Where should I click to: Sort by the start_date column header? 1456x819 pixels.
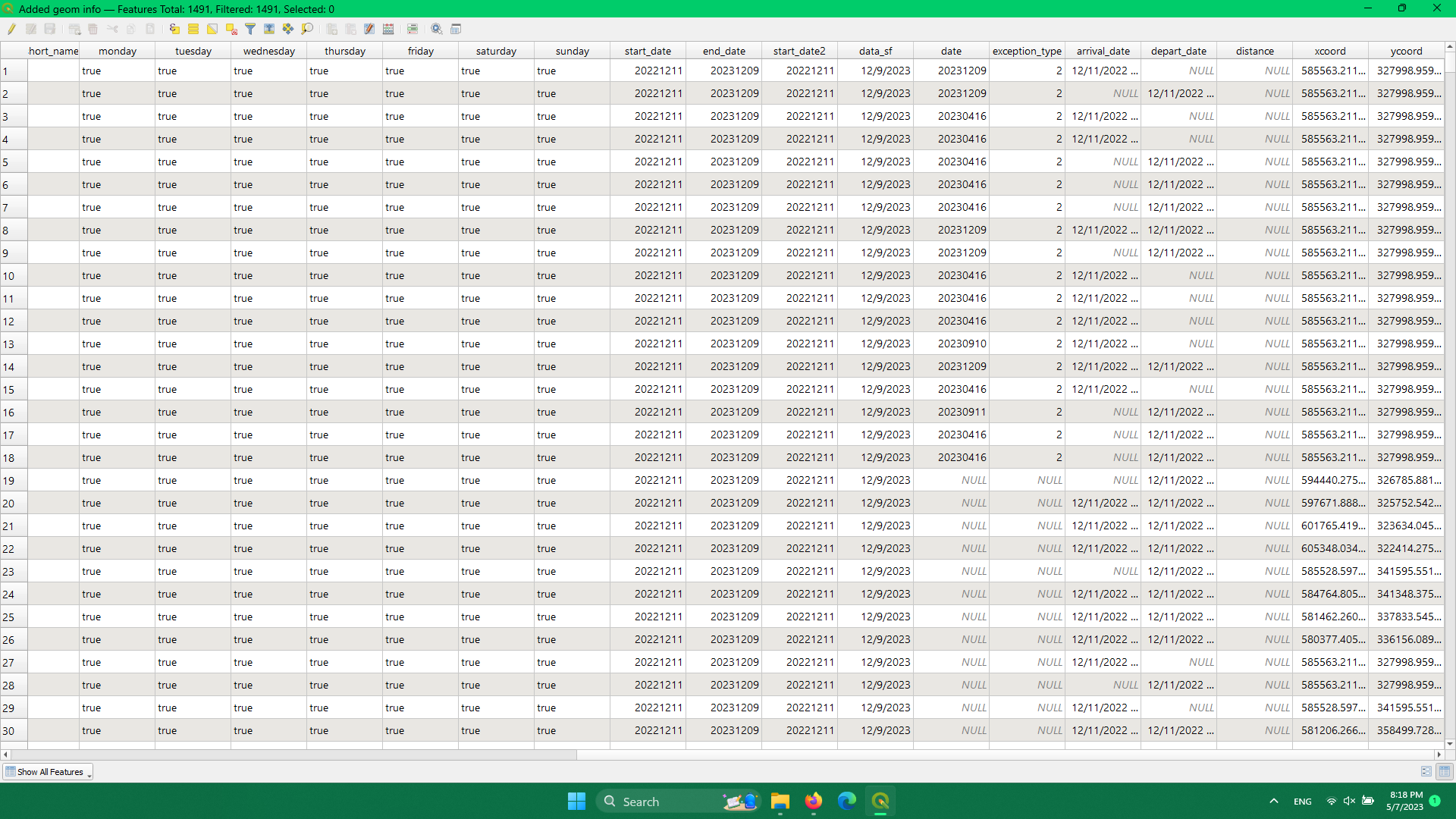pyautogui.click(x=648, y=51)
